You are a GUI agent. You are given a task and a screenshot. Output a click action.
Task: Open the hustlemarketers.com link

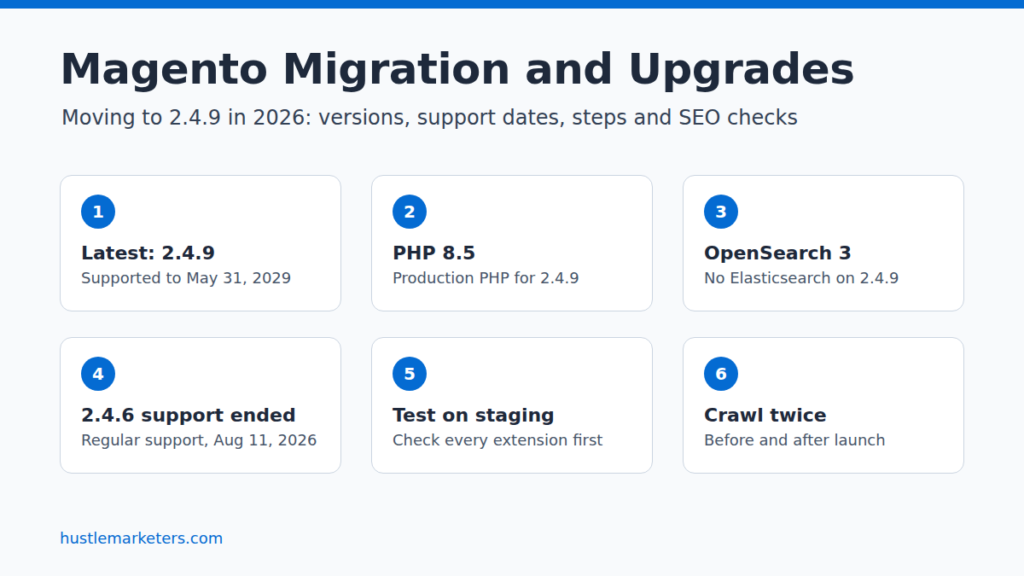point(141,538)
